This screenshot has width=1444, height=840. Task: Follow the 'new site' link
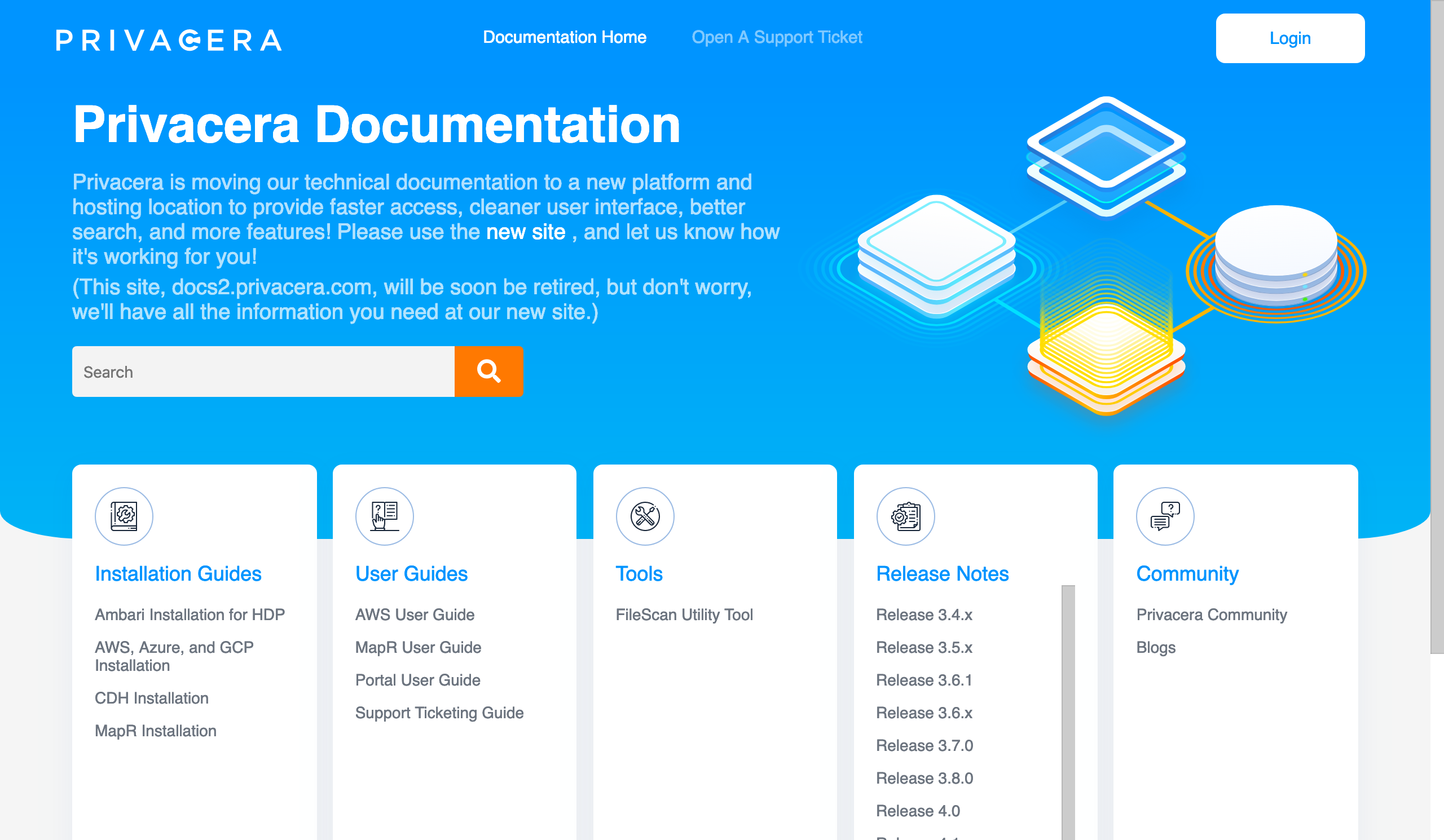click(x=526, y=232)
